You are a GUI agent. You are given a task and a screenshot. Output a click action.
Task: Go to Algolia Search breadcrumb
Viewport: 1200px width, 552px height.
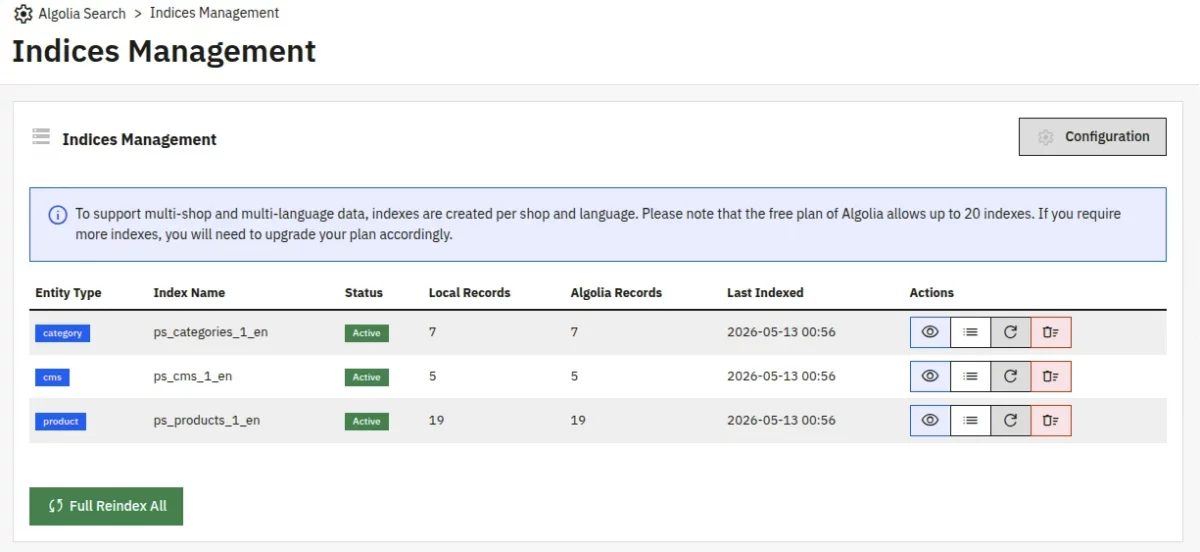tap(82, 14)
